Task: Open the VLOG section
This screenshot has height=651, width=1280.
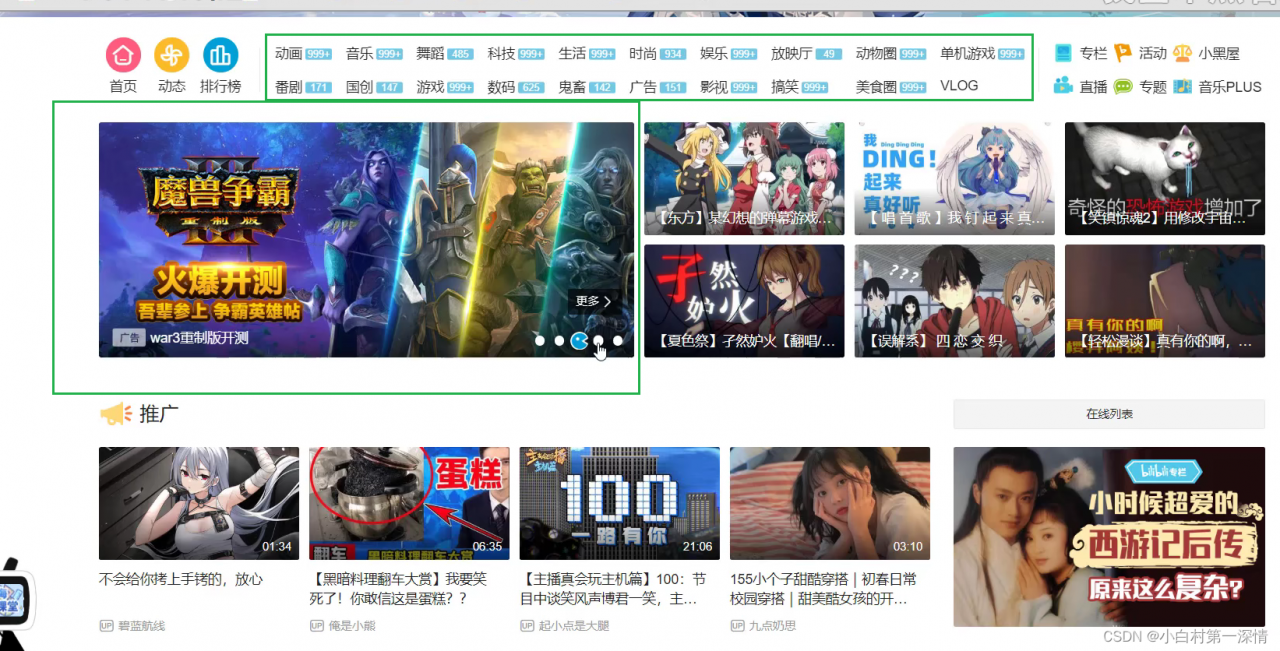Action: pos(957,85)
